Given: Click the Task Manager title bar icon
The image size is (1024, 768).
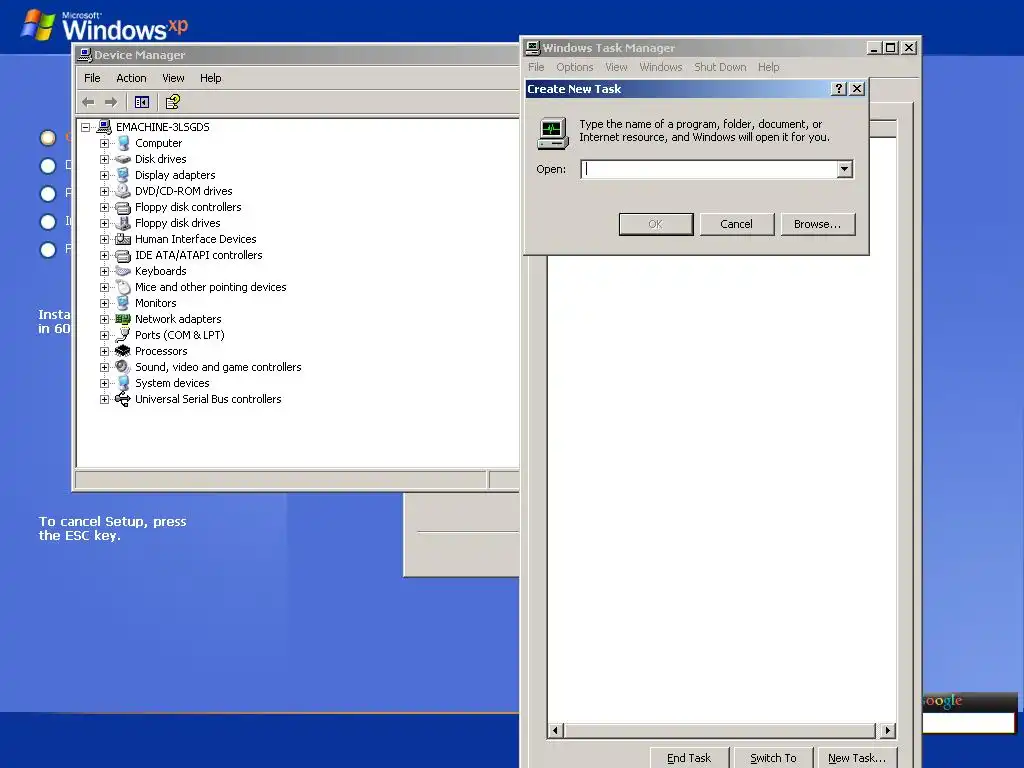Looking at the screenshot, I should click(533, 48).
